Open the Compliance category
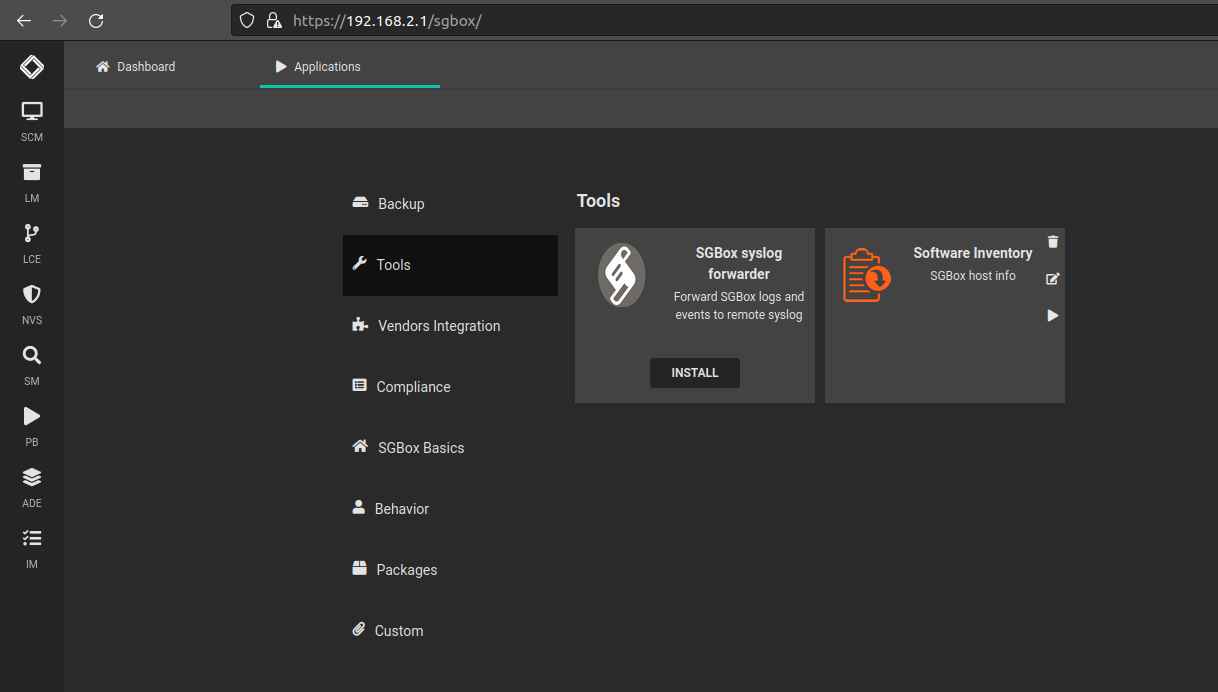The width and height of the screenshot is (1218, 692). 450,387
